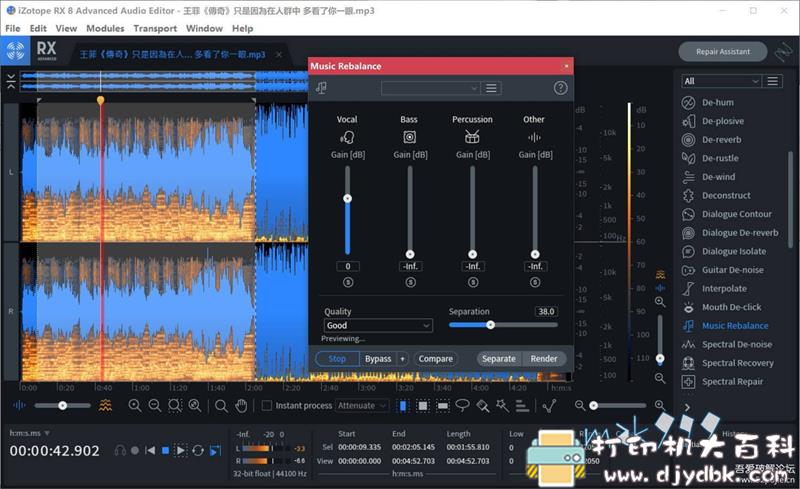Image resolution: width=800 pixels, height=489 pixels.
Task: Open De-plosive module
Action: coord(722,121)
